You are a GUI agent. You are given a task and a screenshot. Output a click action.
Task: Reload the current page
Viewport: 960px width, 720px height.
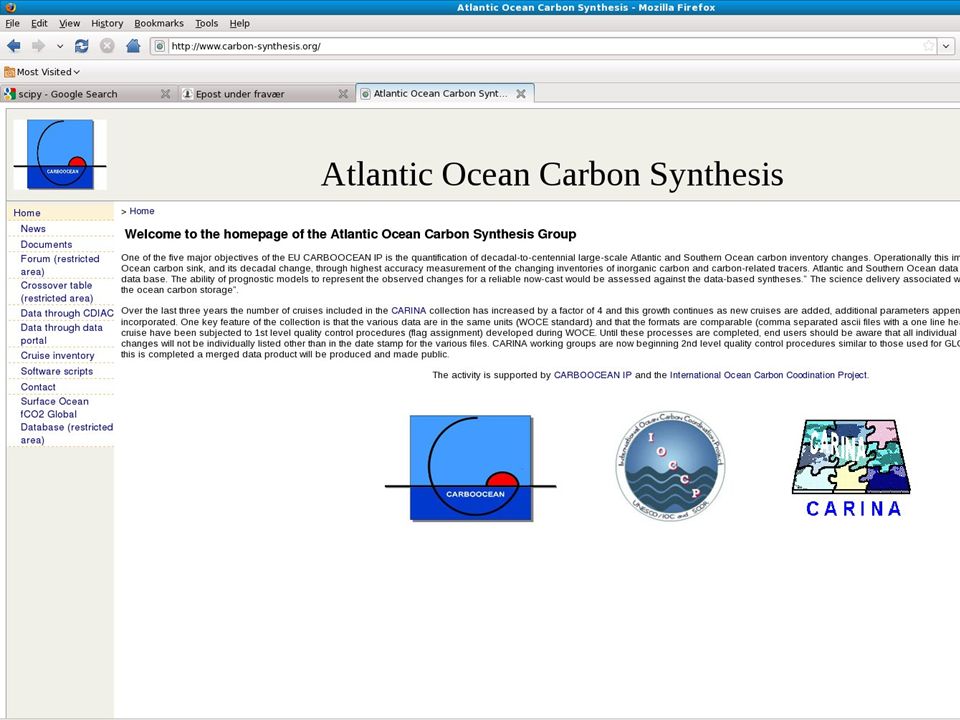(81, 46)
